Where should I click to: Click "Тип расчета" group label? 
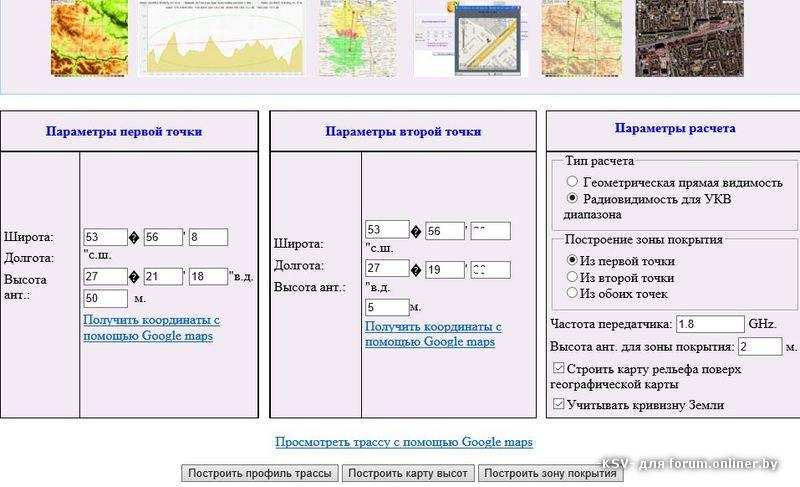(599, 161)
